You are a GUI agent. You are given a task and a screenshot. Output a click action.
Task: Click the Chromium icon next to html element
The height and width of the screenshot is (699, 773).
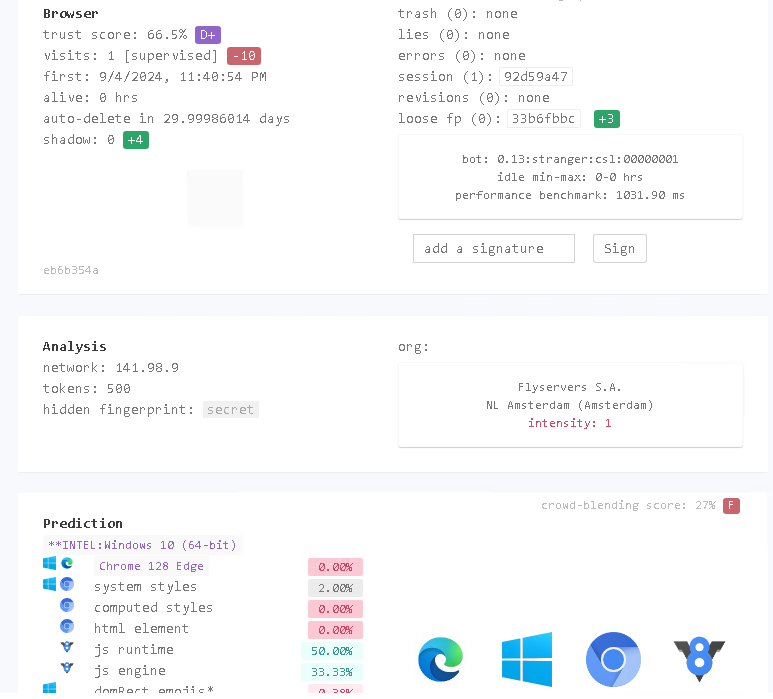(x=67, y=627)
